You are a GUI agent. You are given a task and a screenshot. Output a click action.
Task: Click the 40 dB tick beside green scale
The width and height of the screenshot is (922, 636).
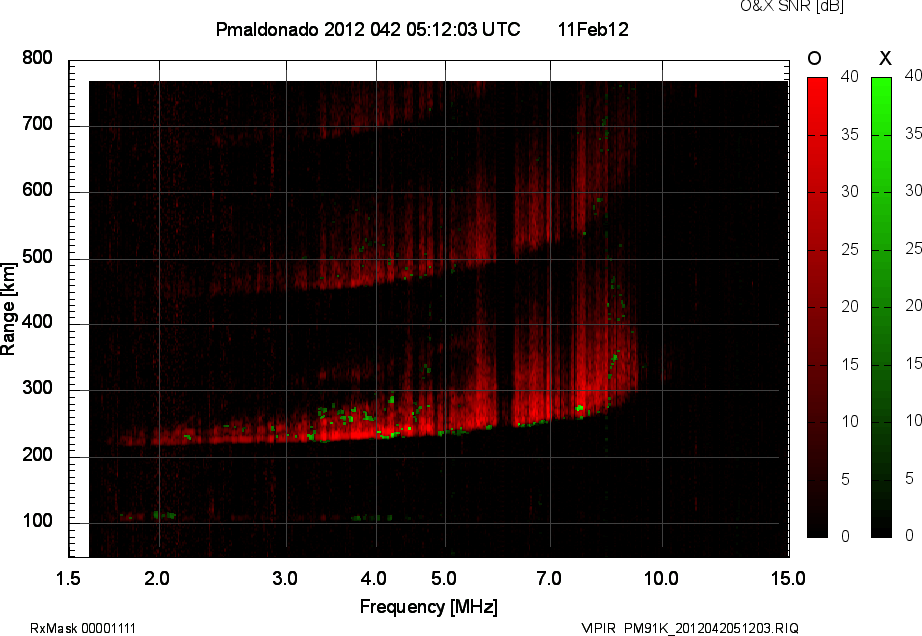(x=911, y=75)
